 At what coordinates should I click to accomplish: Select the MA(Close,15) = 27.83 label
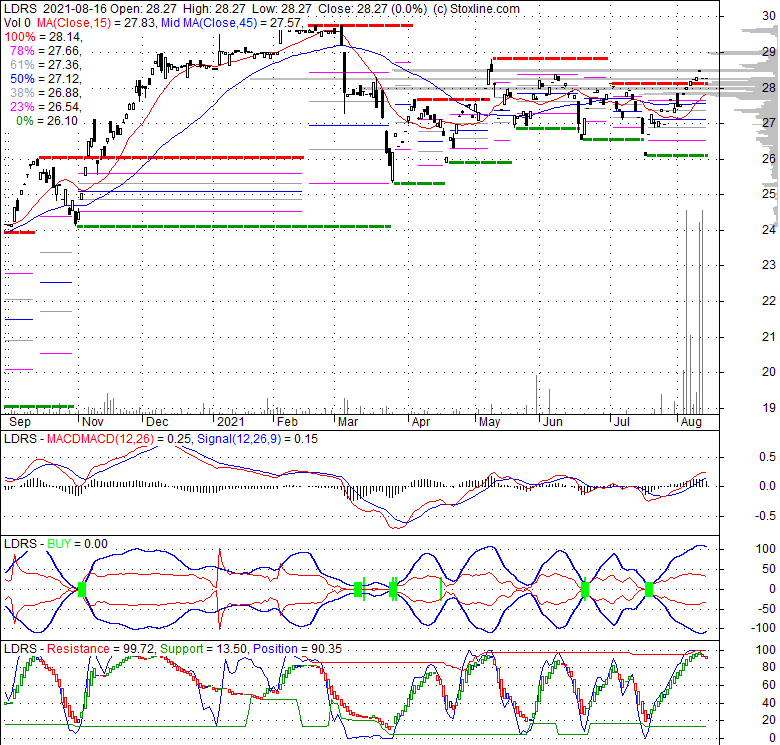pos(96,23)
